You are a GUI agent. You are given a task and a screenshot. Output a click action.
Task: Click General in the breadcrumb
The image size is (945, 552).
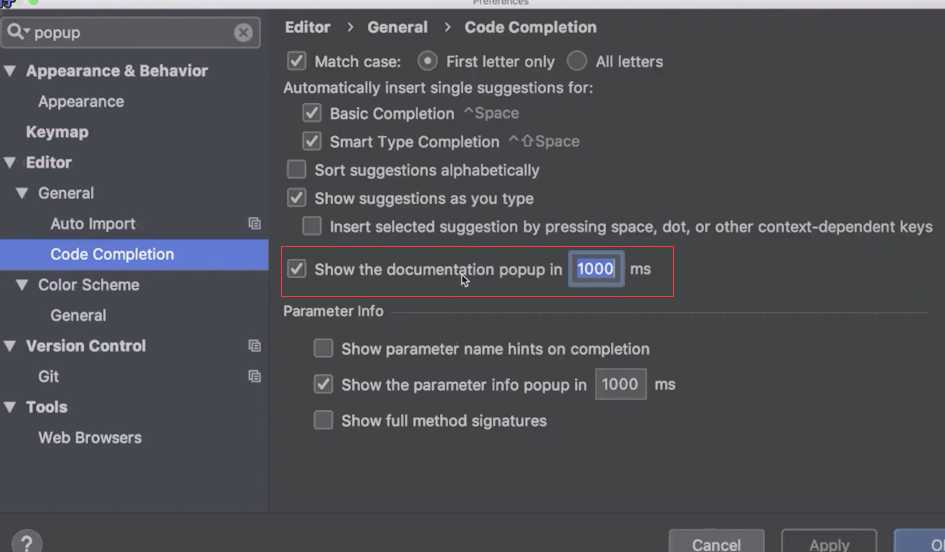click(x=397, y=27)
